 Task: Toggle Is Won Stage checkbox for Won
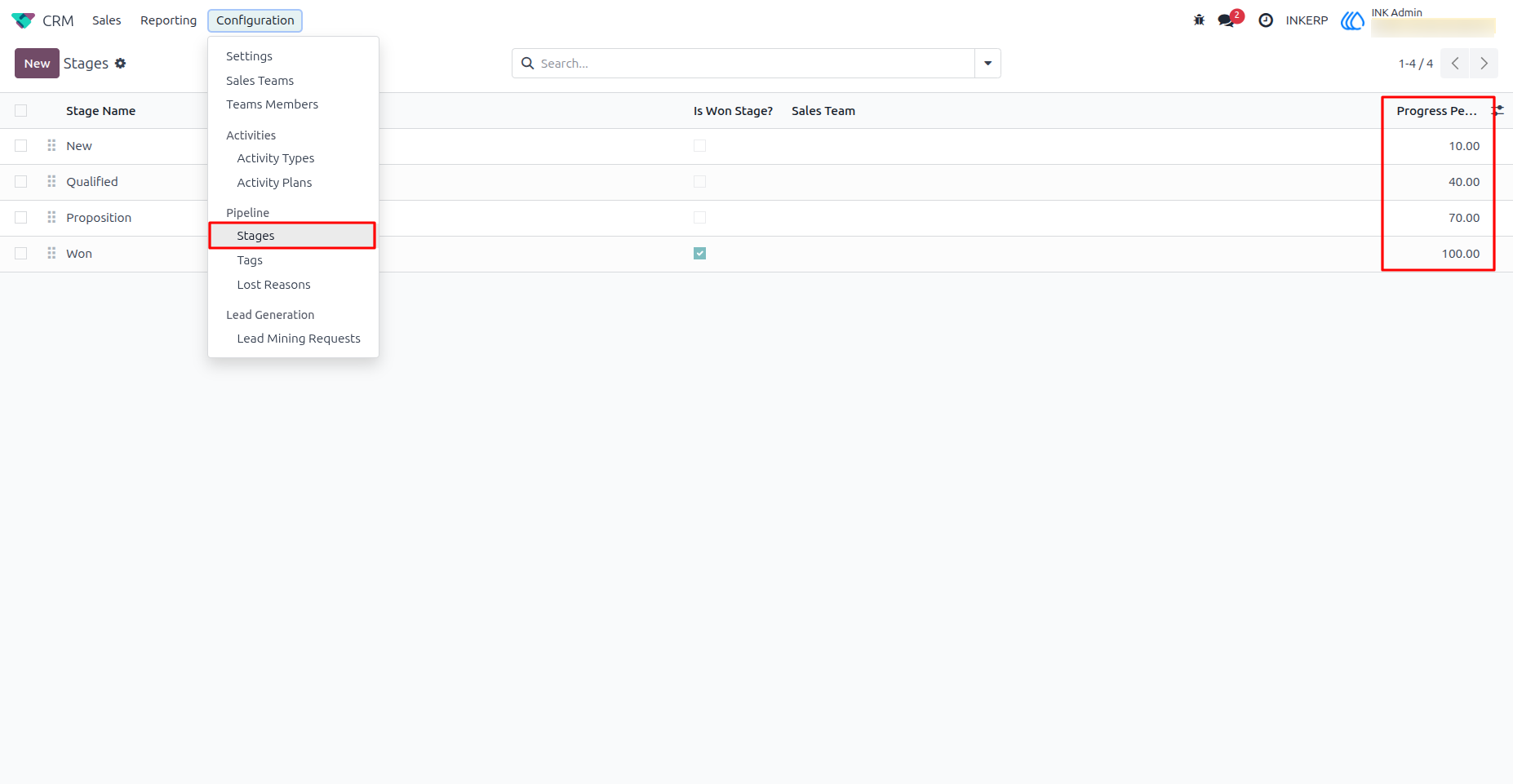click(x=700, y=254)
